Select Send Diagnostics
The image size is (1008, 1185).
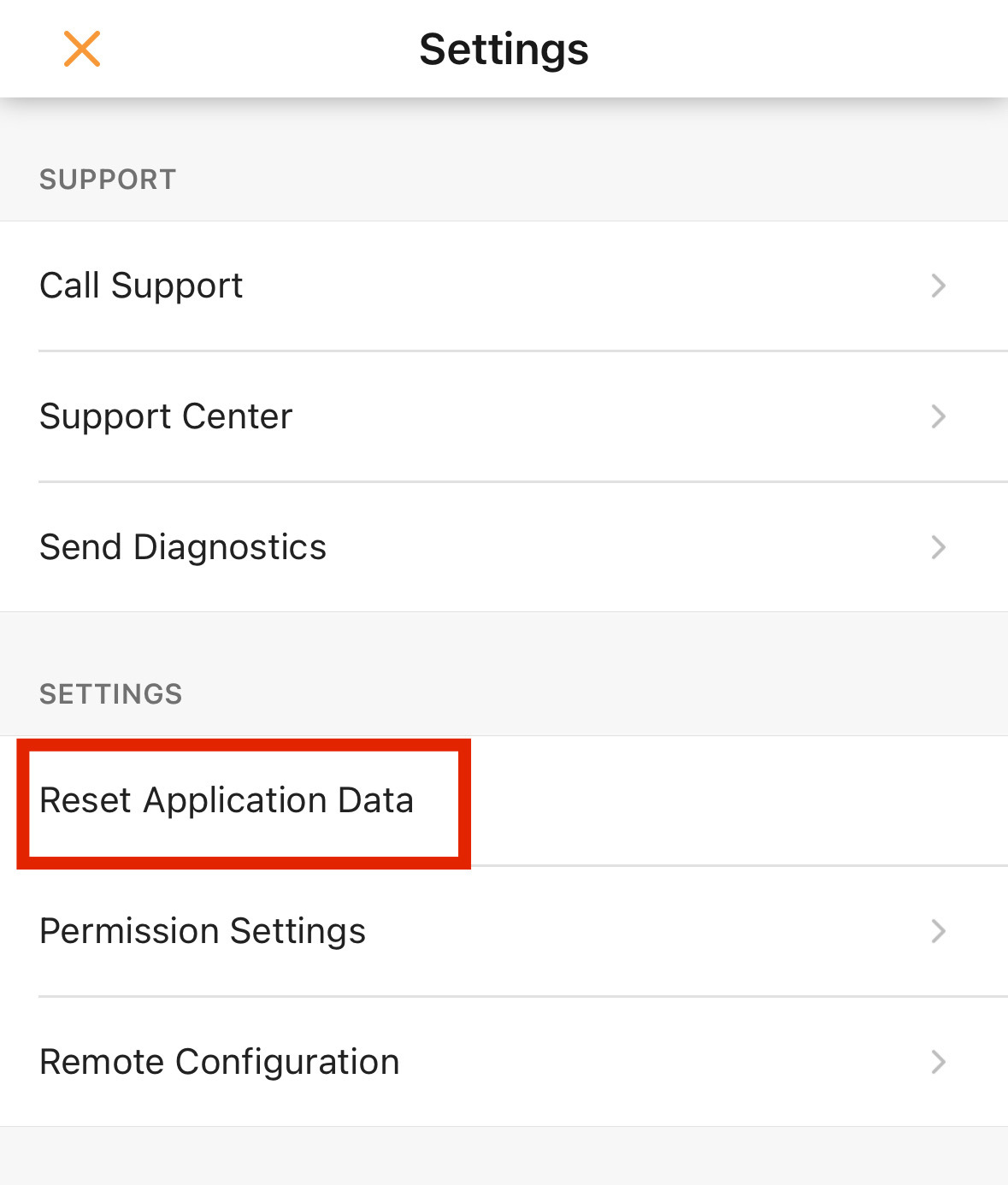click(183, 547)
